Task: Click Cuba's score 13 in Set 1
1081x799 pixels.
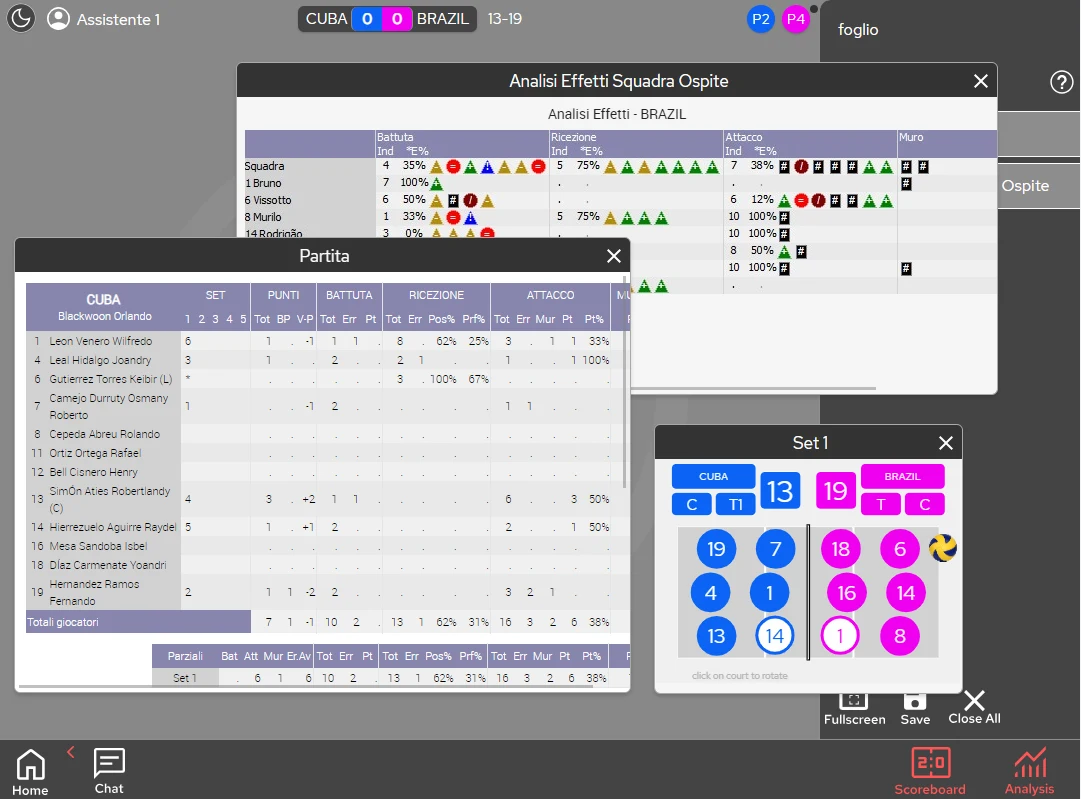Action: (780, 491)
